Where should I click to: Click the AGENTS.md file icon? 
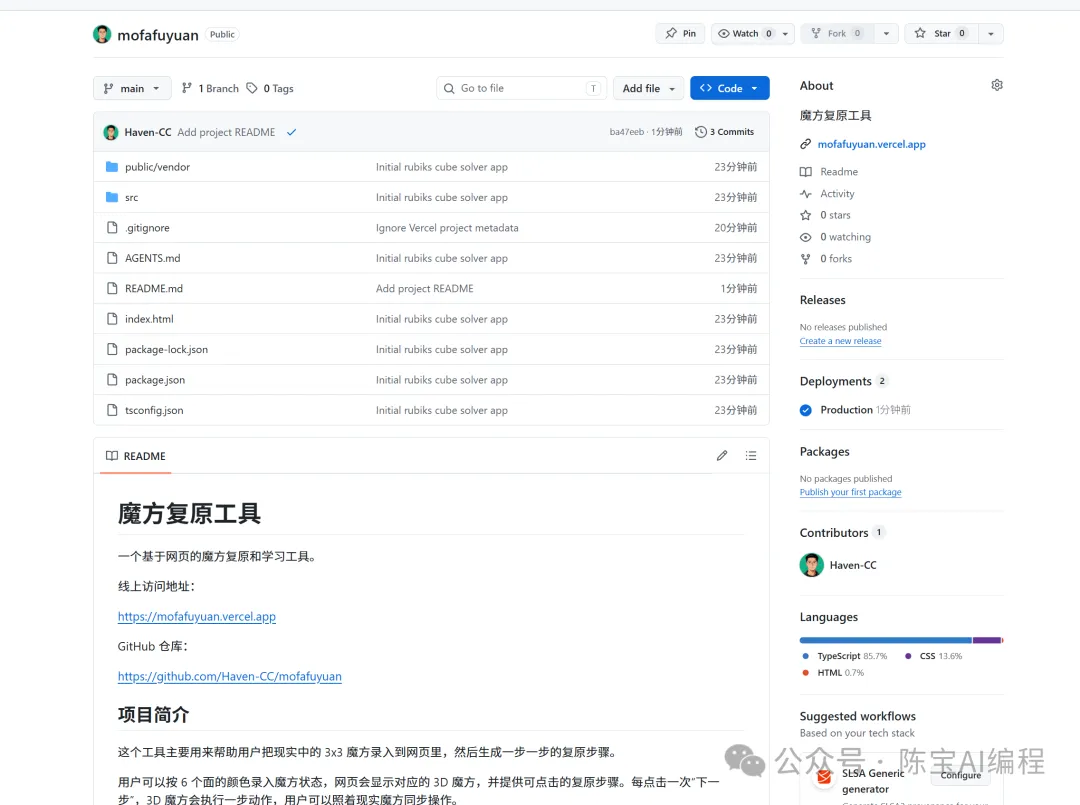click(112, 258)
